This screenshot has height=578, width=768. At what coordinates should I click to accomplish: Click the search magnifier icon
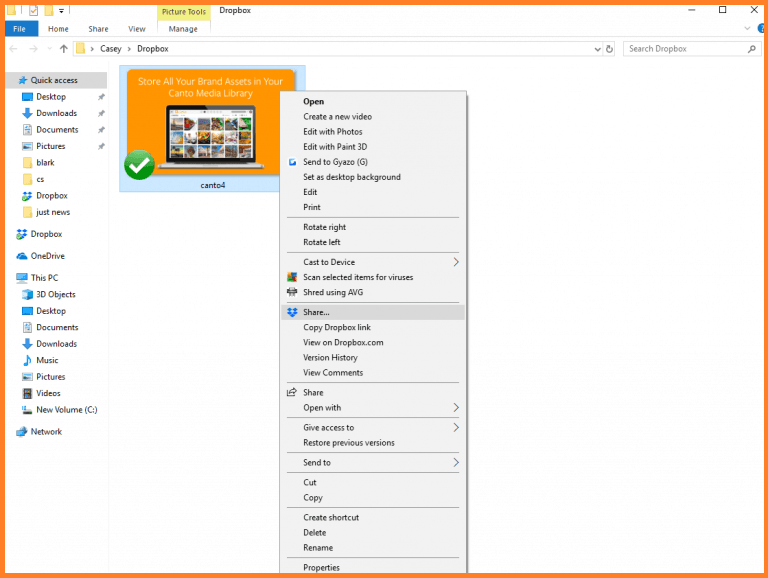752,49
